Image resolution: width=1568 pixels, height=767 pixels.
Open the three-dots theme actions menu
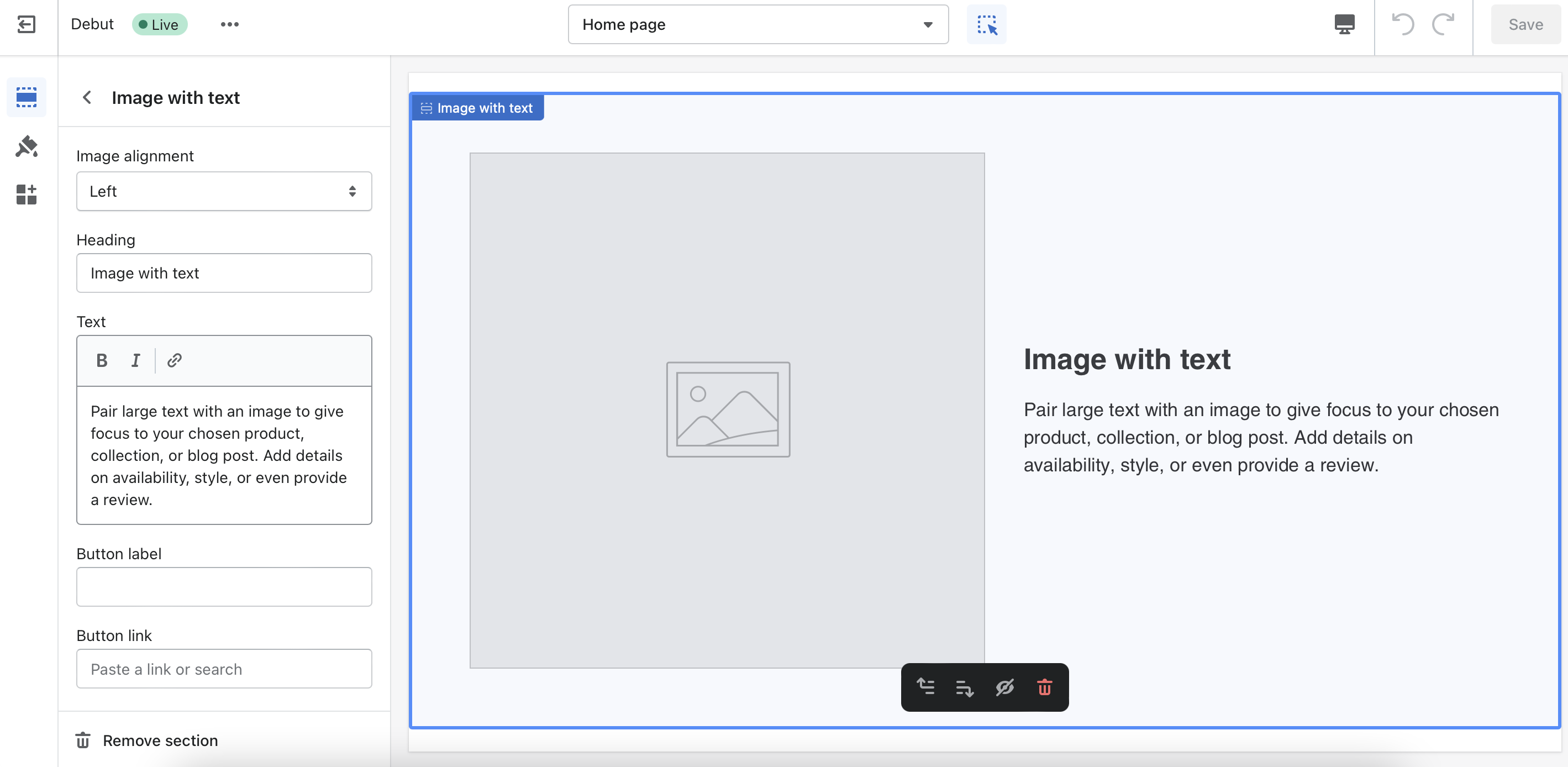[229, 24]
